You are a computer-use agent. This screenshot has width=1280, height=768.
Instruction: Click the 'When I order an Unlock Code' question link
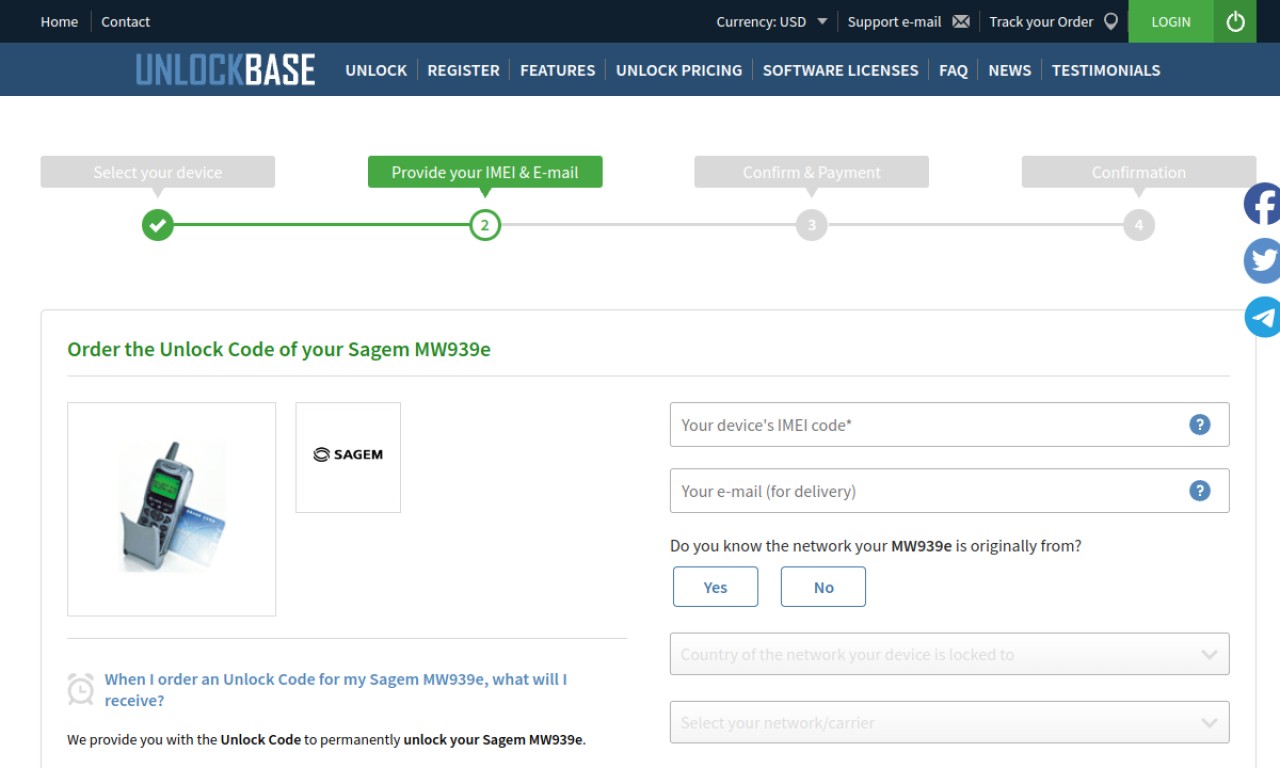(336, 690)
